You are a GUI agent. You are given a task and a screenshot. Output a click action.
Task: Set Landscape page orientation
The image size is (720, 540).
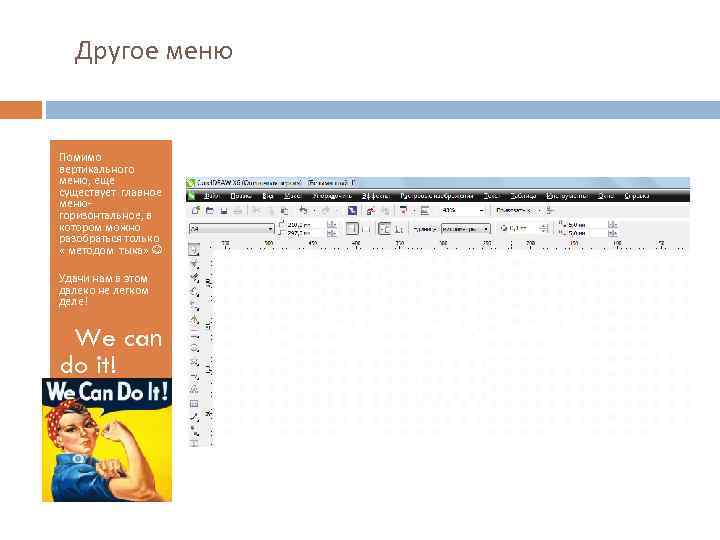tap(366, 229)
